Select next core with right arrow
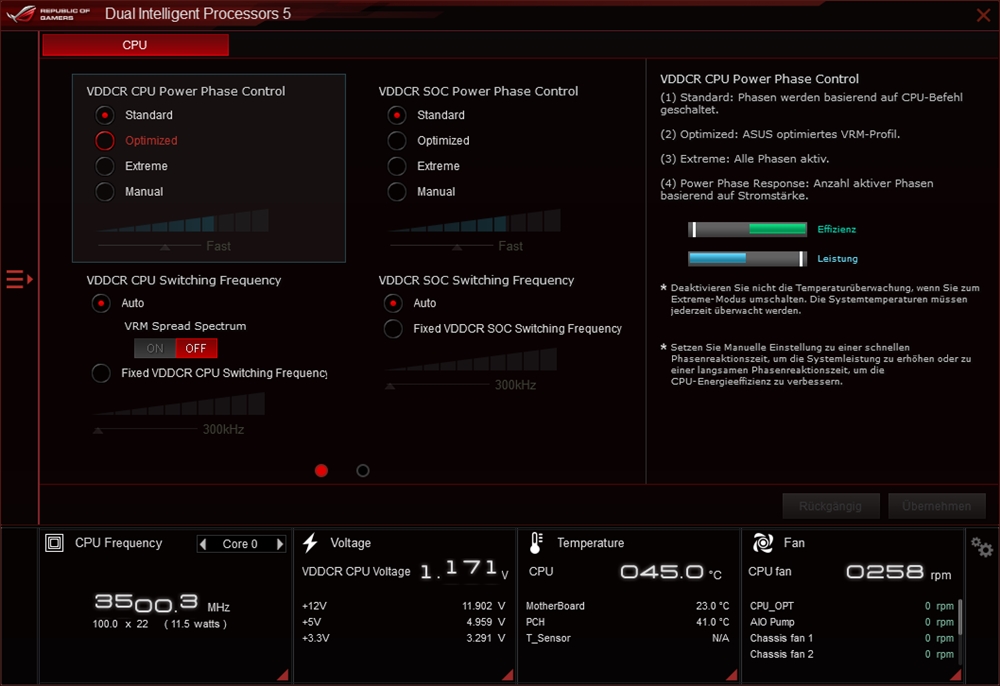The image size is (1000, 686). (279, 544)
